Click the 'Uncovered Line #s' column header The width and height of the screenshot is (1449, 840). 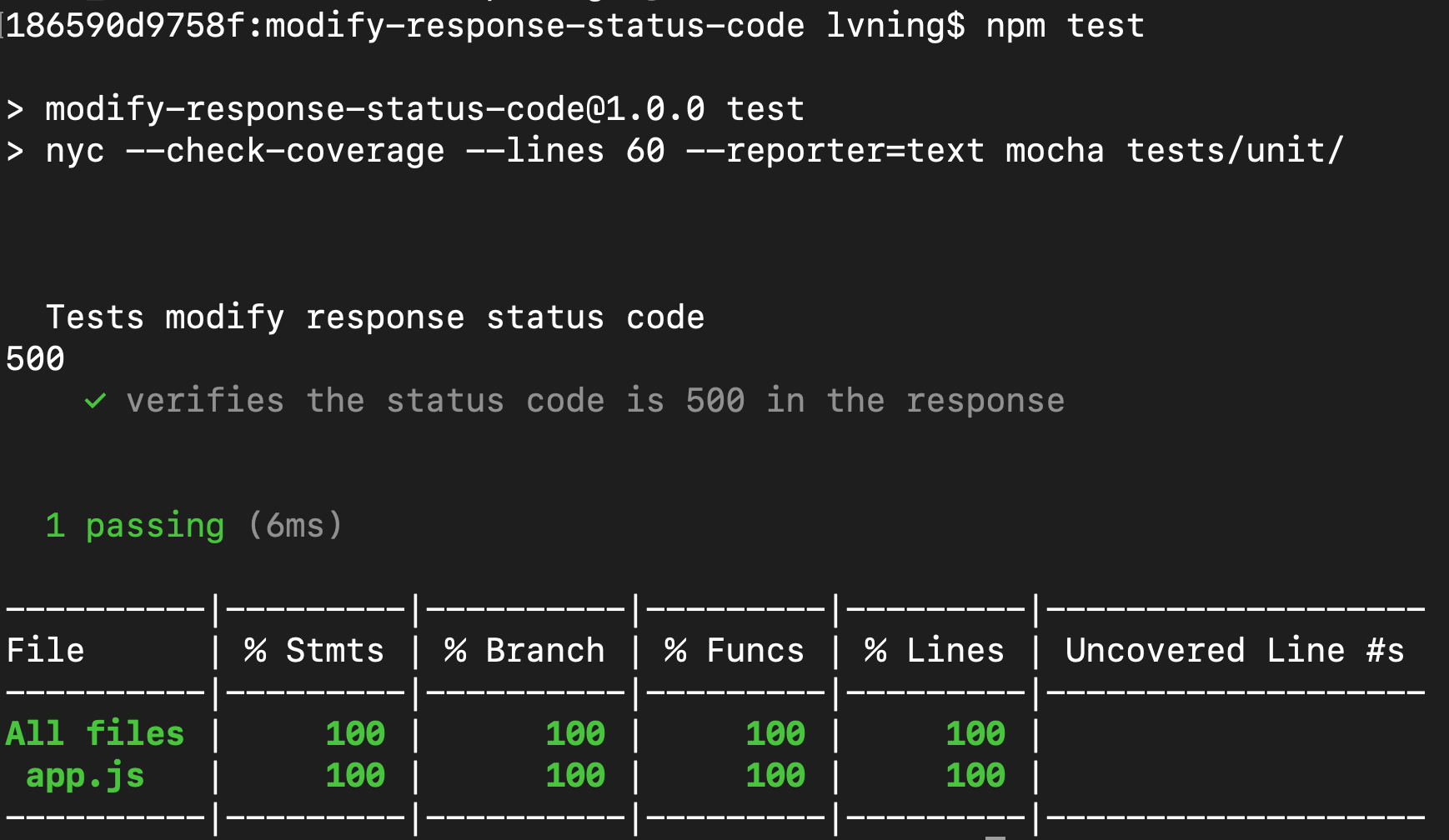(1235, 651)
